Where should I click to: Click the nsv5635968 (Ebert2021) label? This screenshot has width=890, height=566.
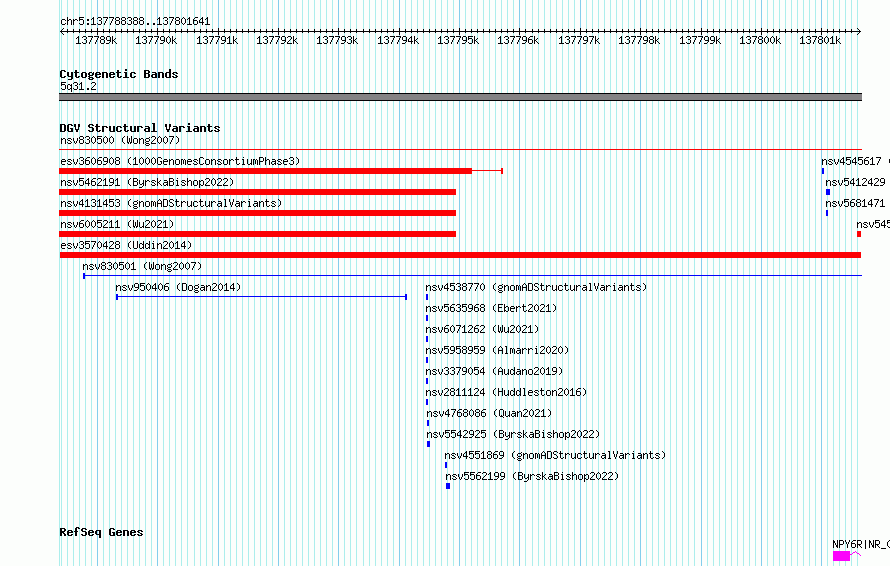[492, 308]
